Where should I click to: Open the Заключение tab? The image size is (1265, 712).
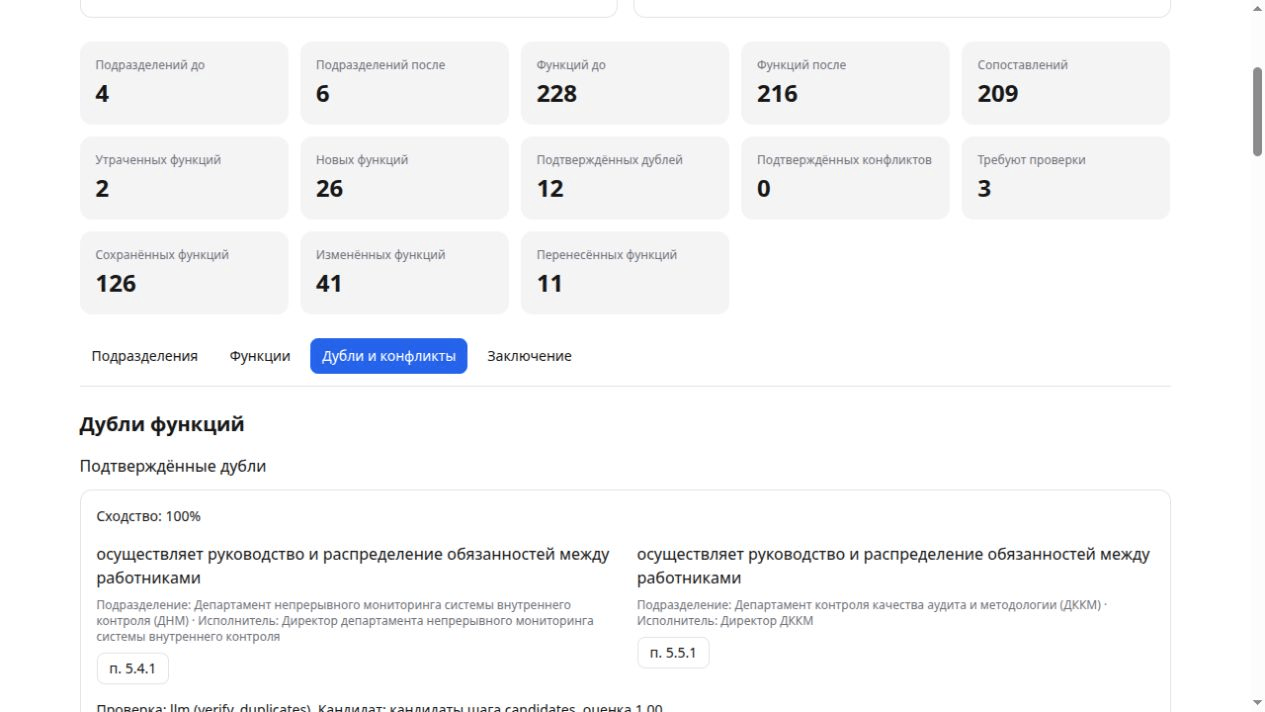point(529,356)
